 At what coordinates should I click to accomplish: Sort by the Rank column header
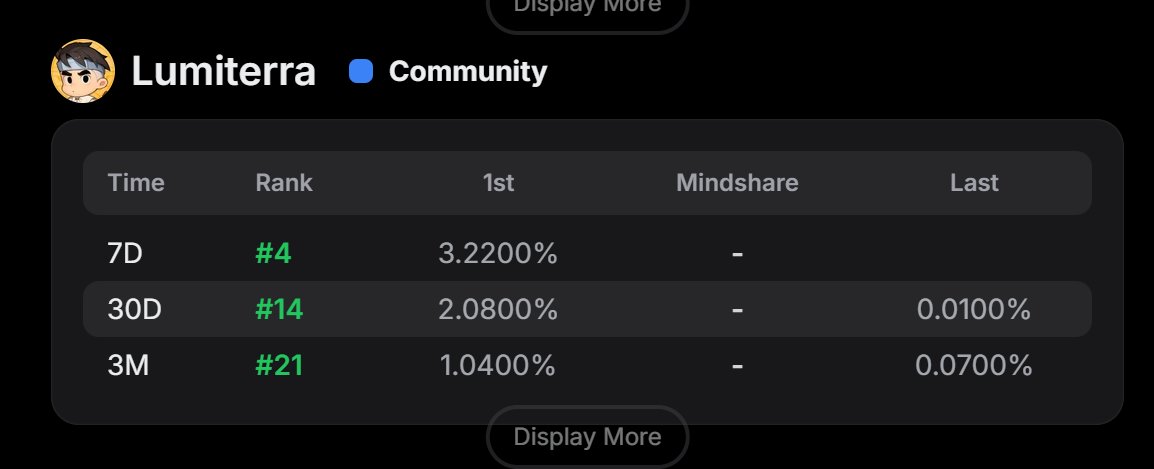(x=284, y=183)
